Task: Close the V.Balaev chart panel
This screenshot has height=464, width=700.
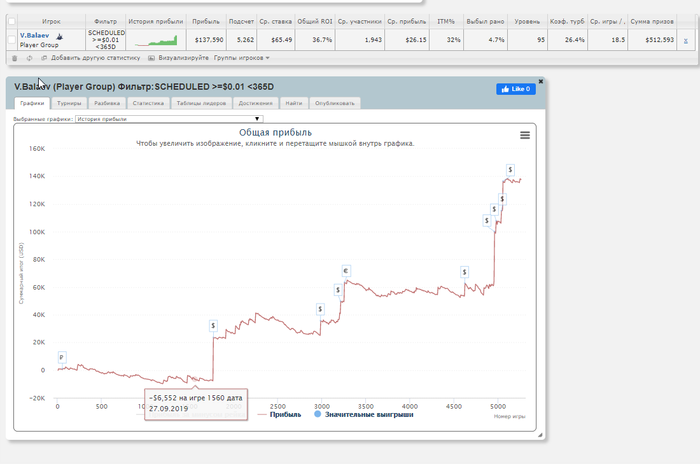Action: point(541,81)
